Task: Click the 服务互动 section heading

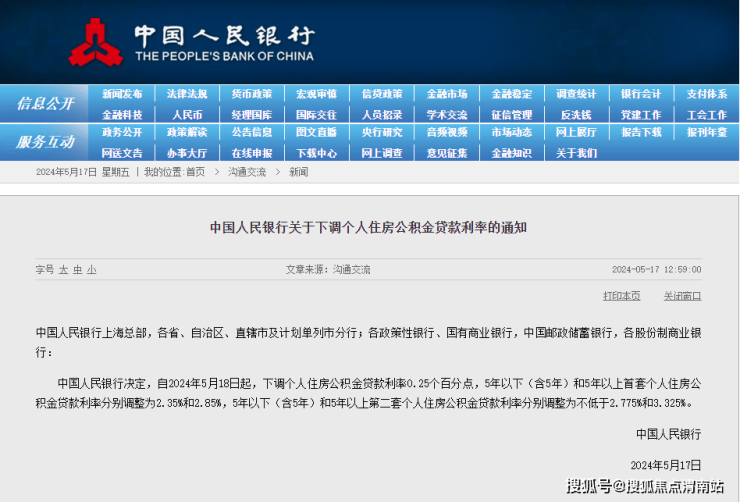Action: (x=45, y=142)
